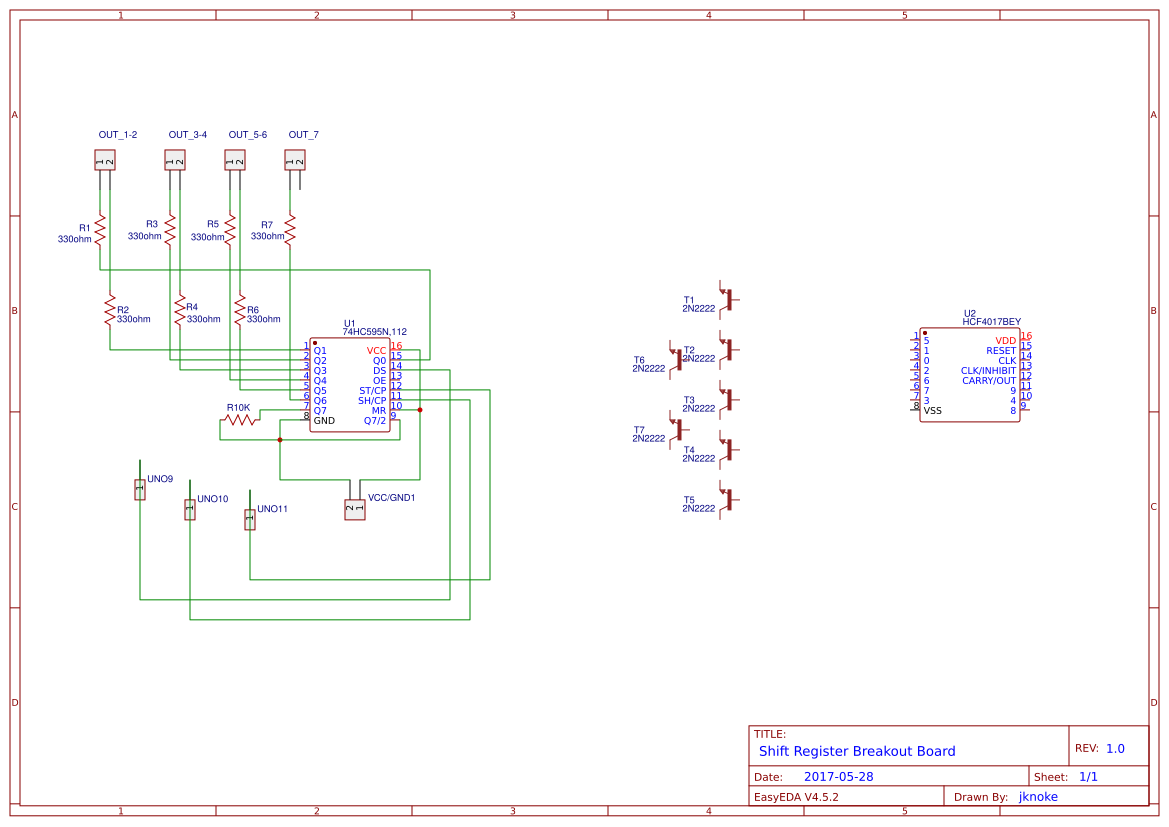This screenshot has height=827, width=1169.
Task: Click the R6 330ohm resistor symbol
Action: 242,312
